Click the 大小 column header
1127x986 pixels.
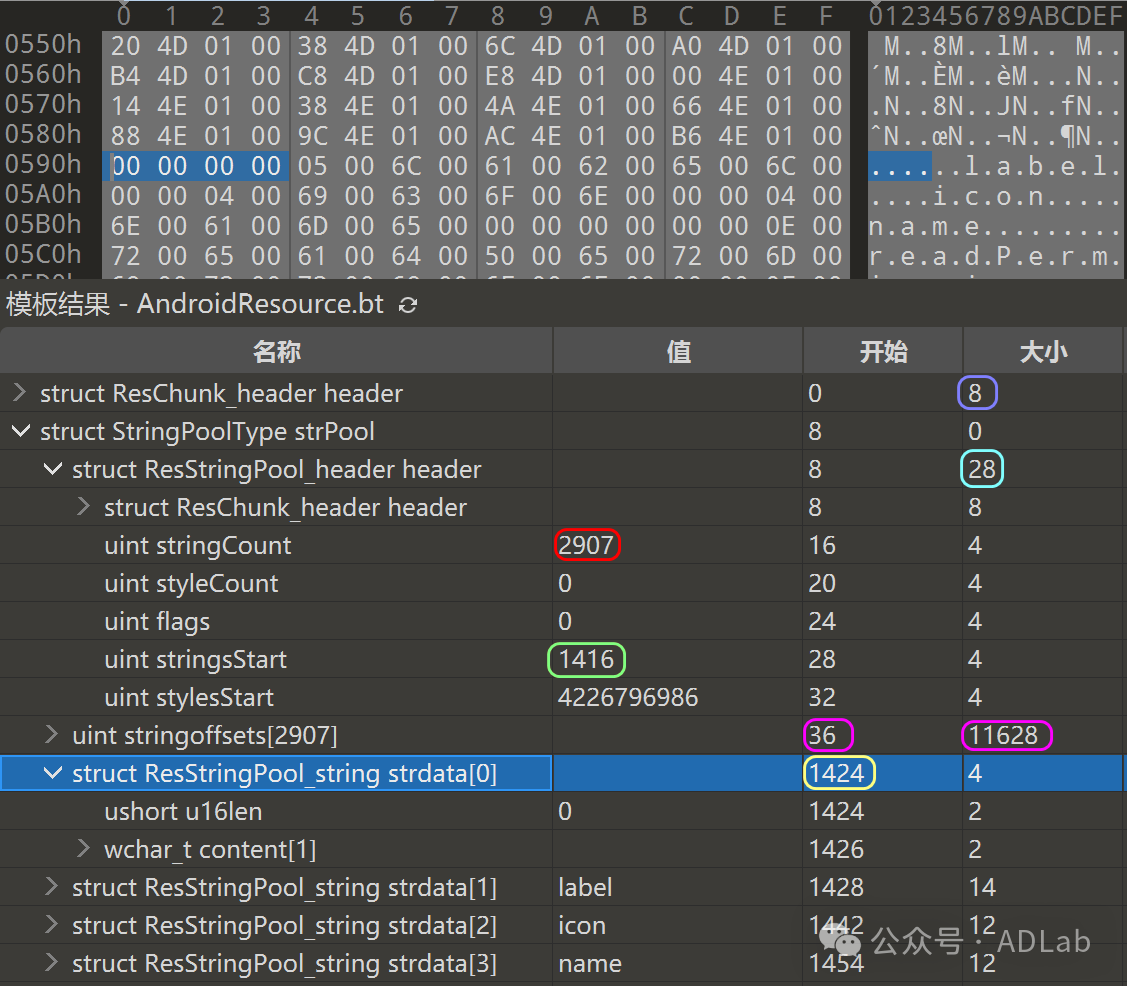pos(1043,352)
